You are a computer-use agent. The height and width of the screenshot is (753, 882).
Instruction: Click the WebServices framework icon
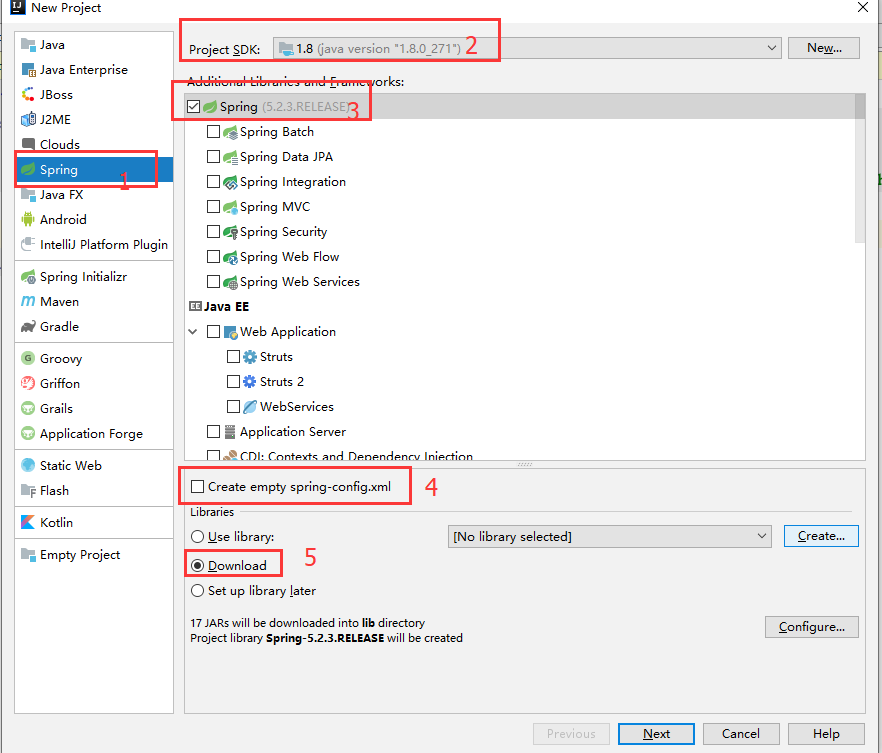250,407
